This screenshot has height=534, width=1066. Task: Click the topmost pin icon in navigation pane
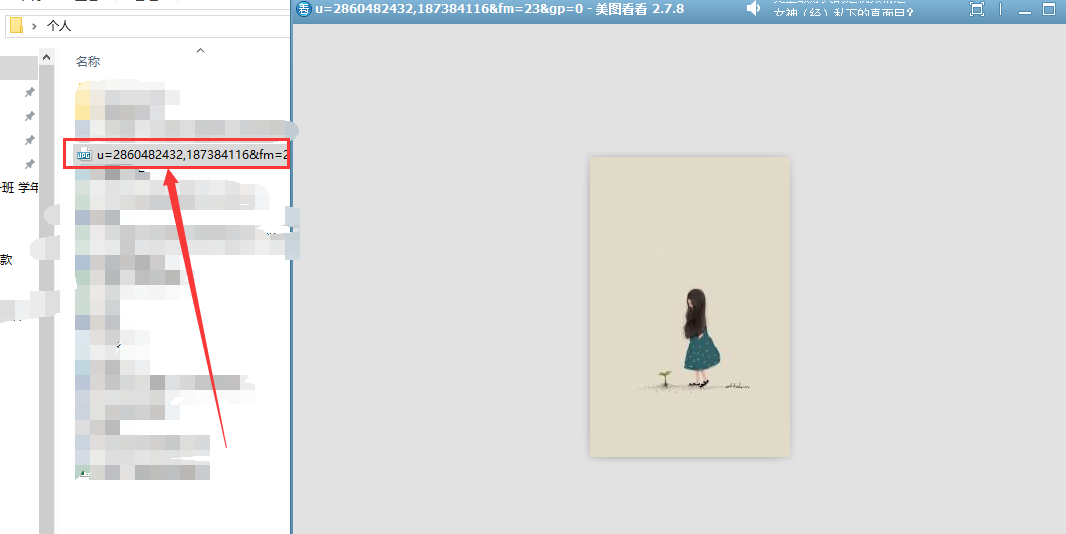(x=29, y=92)
